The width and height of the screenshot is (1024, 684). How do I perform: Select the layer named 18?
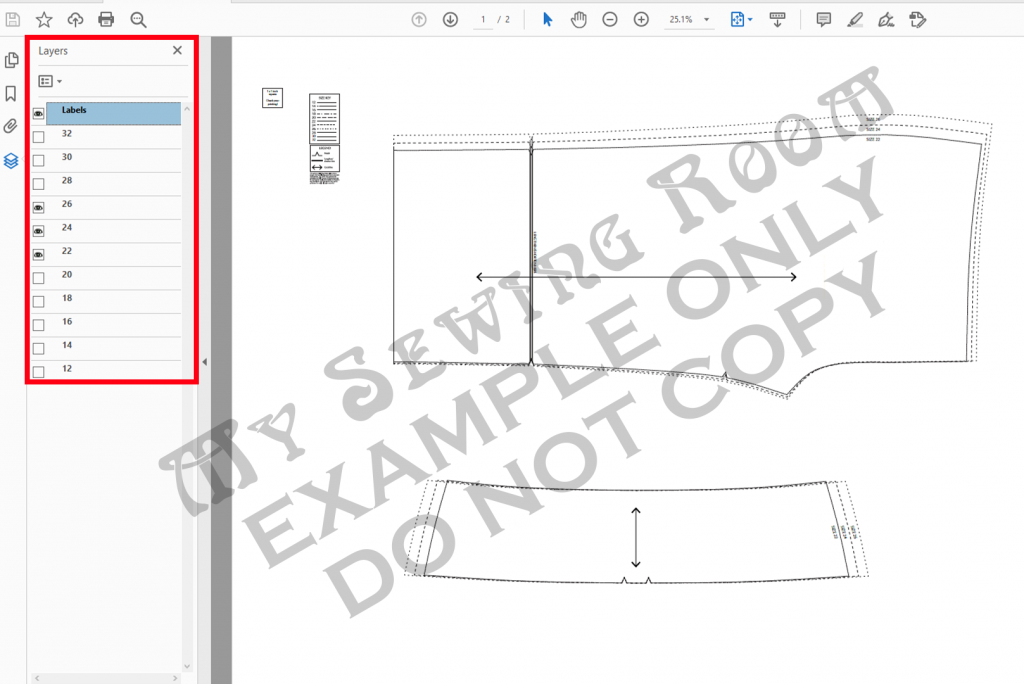point(67,299)
